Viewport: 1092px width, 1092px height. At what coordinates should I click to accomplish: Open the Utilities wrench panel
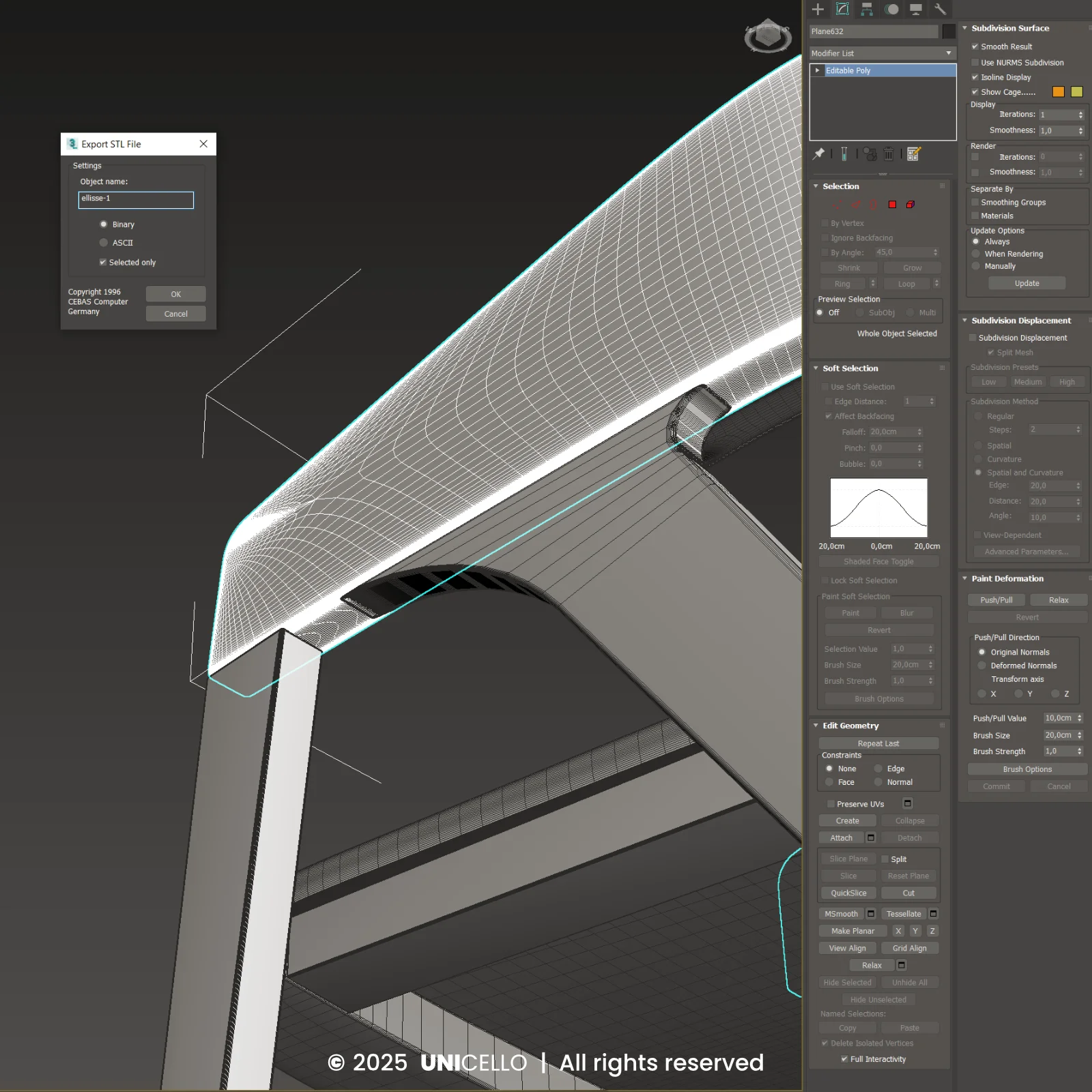pos(940,9)
